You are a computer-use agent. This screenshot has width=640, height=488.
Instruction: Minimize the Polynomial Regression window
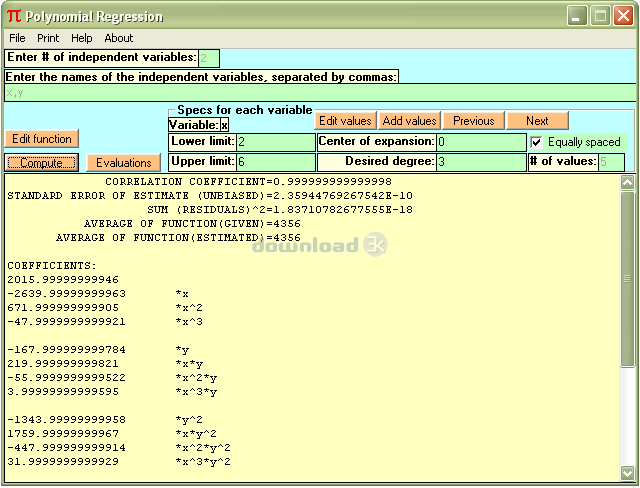pos(576,16)
